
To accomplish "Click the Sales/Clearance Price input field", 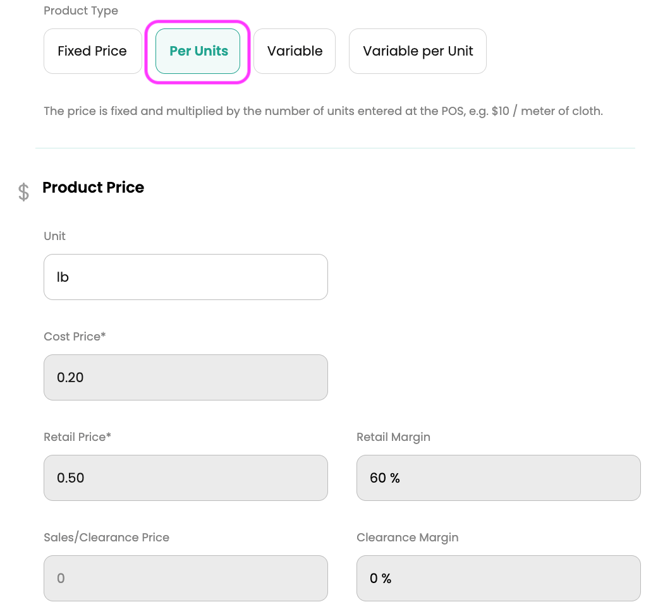I will (x=185, y=578).
